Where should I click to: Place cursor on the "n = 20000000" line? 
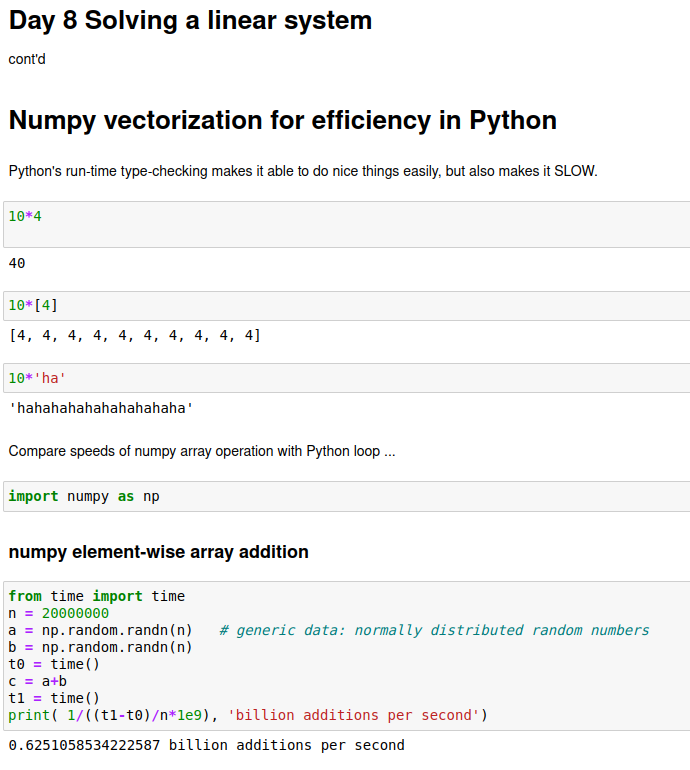pyautogui.click(x=59, y=613)
